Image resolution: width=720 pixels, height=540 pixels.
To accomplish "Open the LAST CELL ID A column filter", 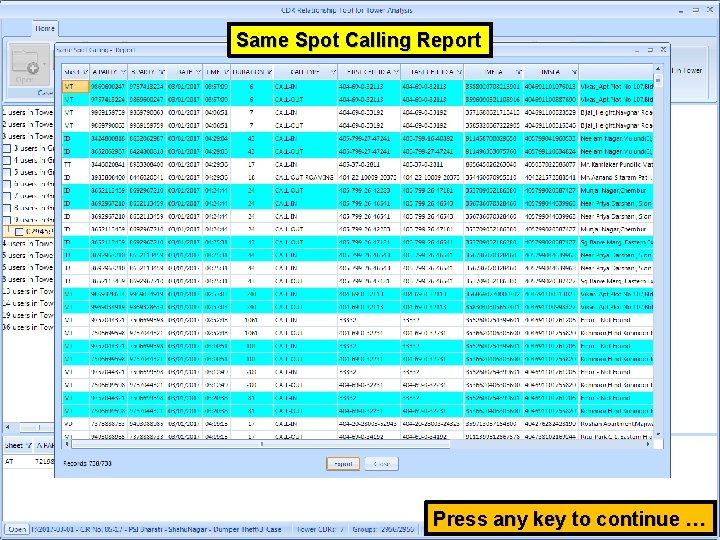I will click(x=459, y=72).
